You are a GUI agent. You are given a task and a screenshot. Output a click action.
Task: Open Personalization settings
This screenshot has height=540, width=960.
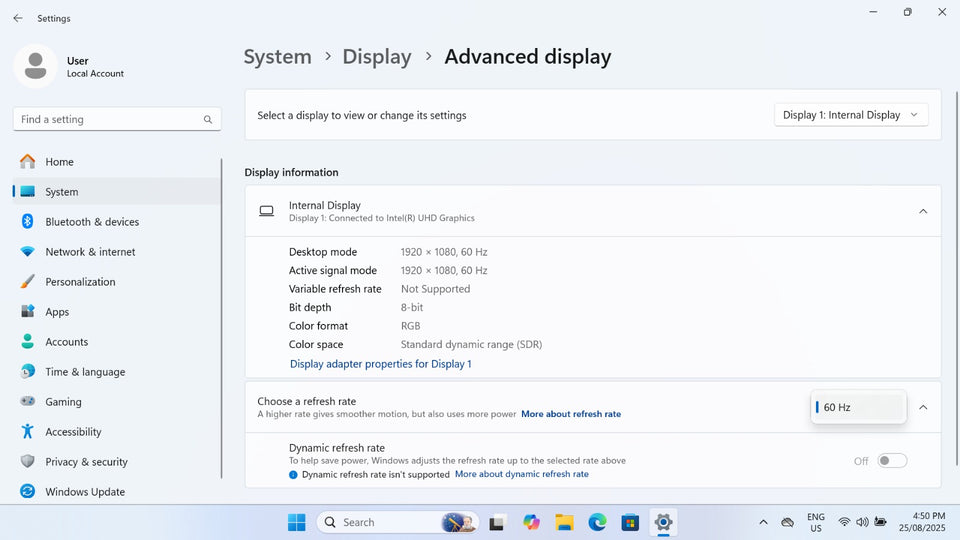pyautogui.click(x=116, y=282)
